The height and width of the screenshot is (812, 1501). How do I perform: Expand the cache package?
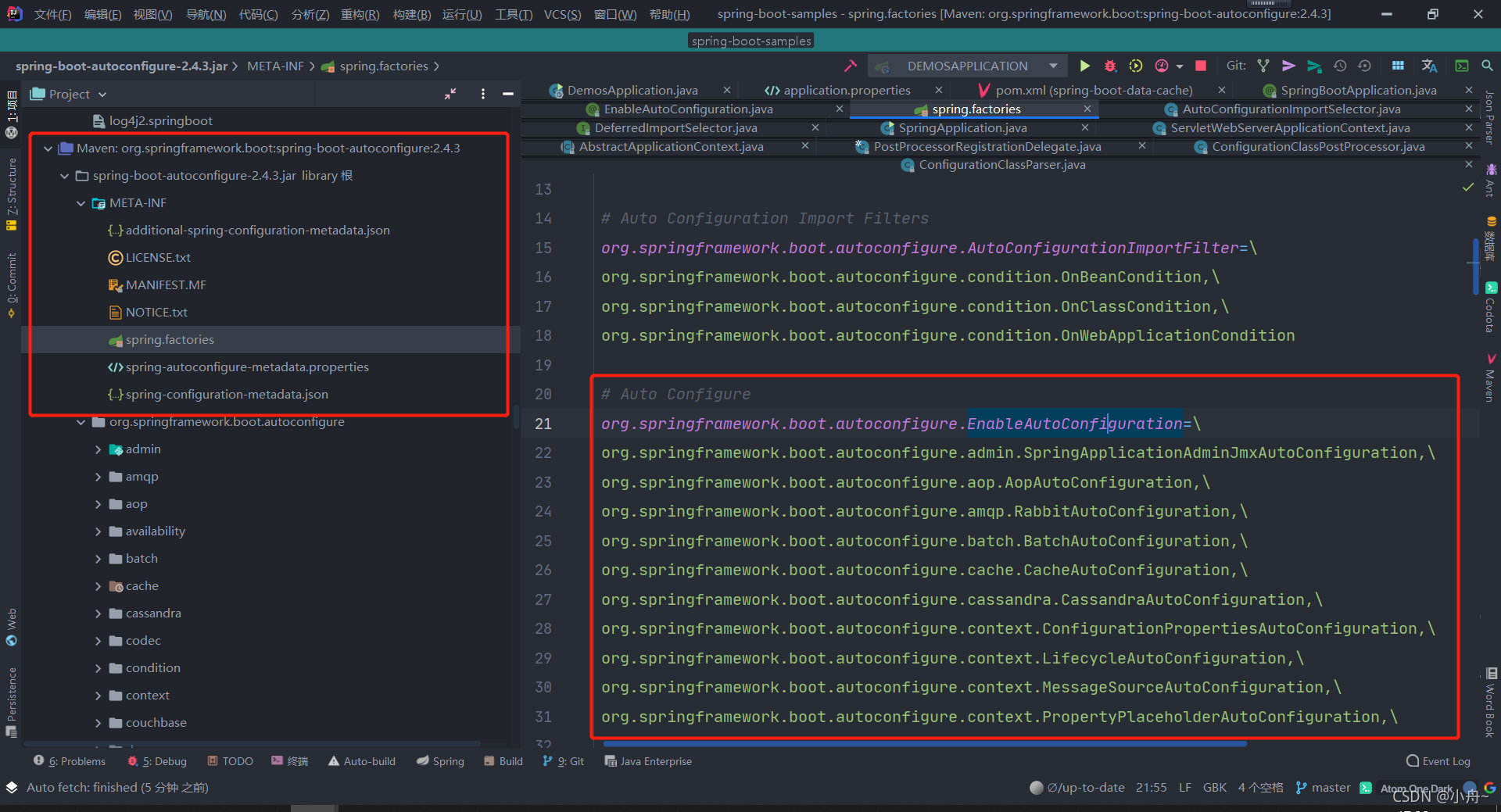point(98,586)
